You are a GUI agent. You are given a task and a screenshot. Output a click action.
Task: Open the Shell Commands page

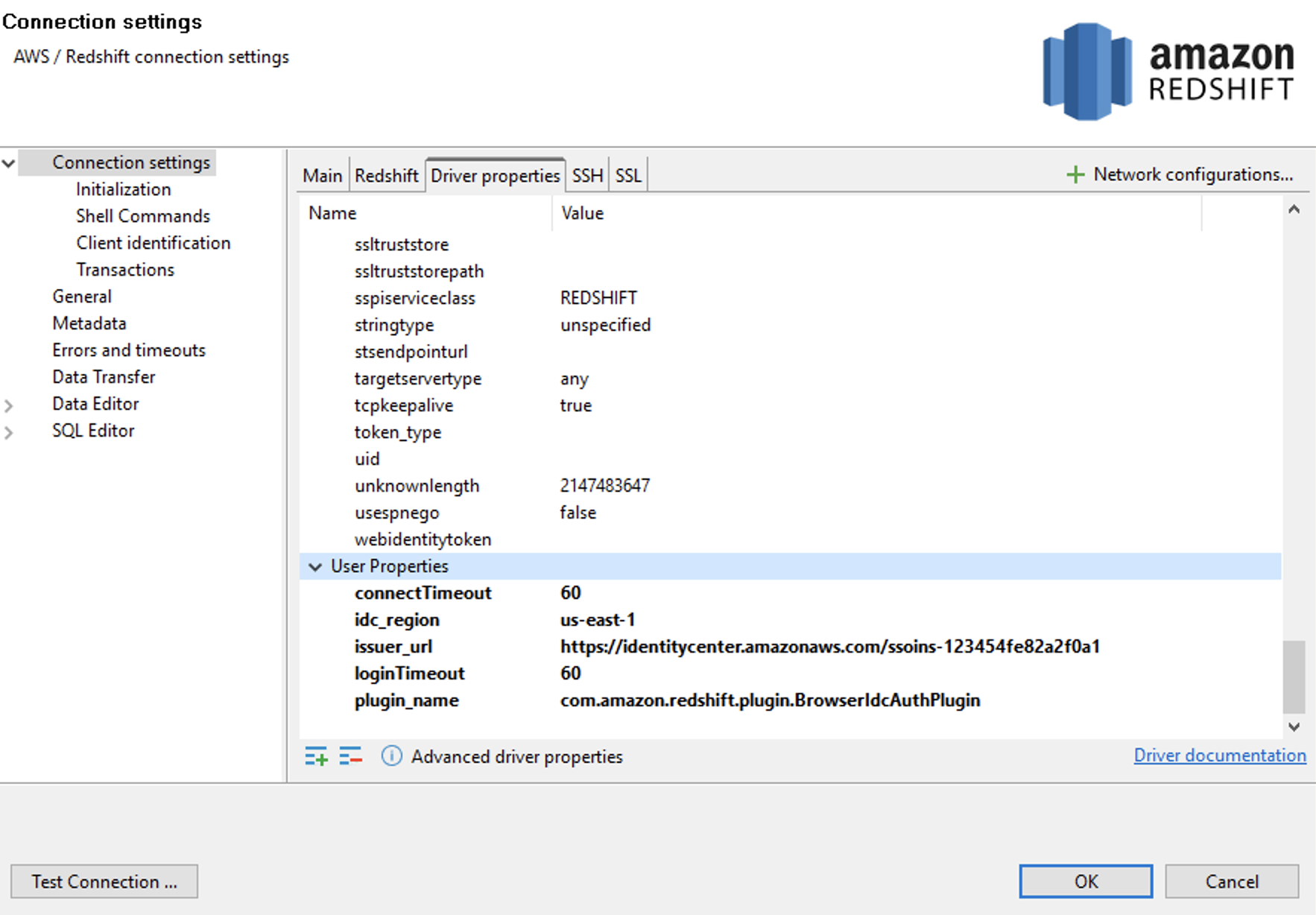click(143, 216)
